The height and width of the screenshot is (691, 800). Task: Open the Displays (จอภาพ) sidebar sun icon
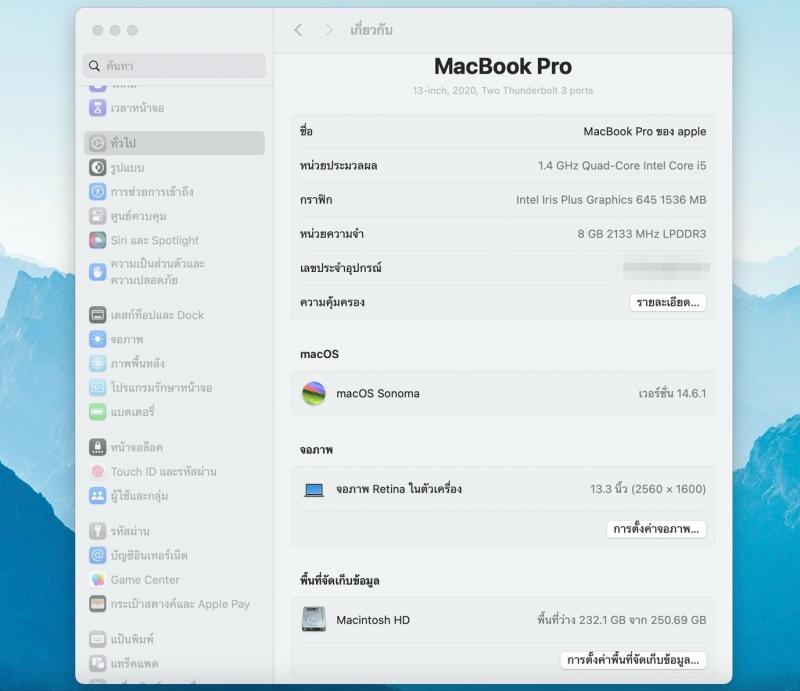point(97,339)
